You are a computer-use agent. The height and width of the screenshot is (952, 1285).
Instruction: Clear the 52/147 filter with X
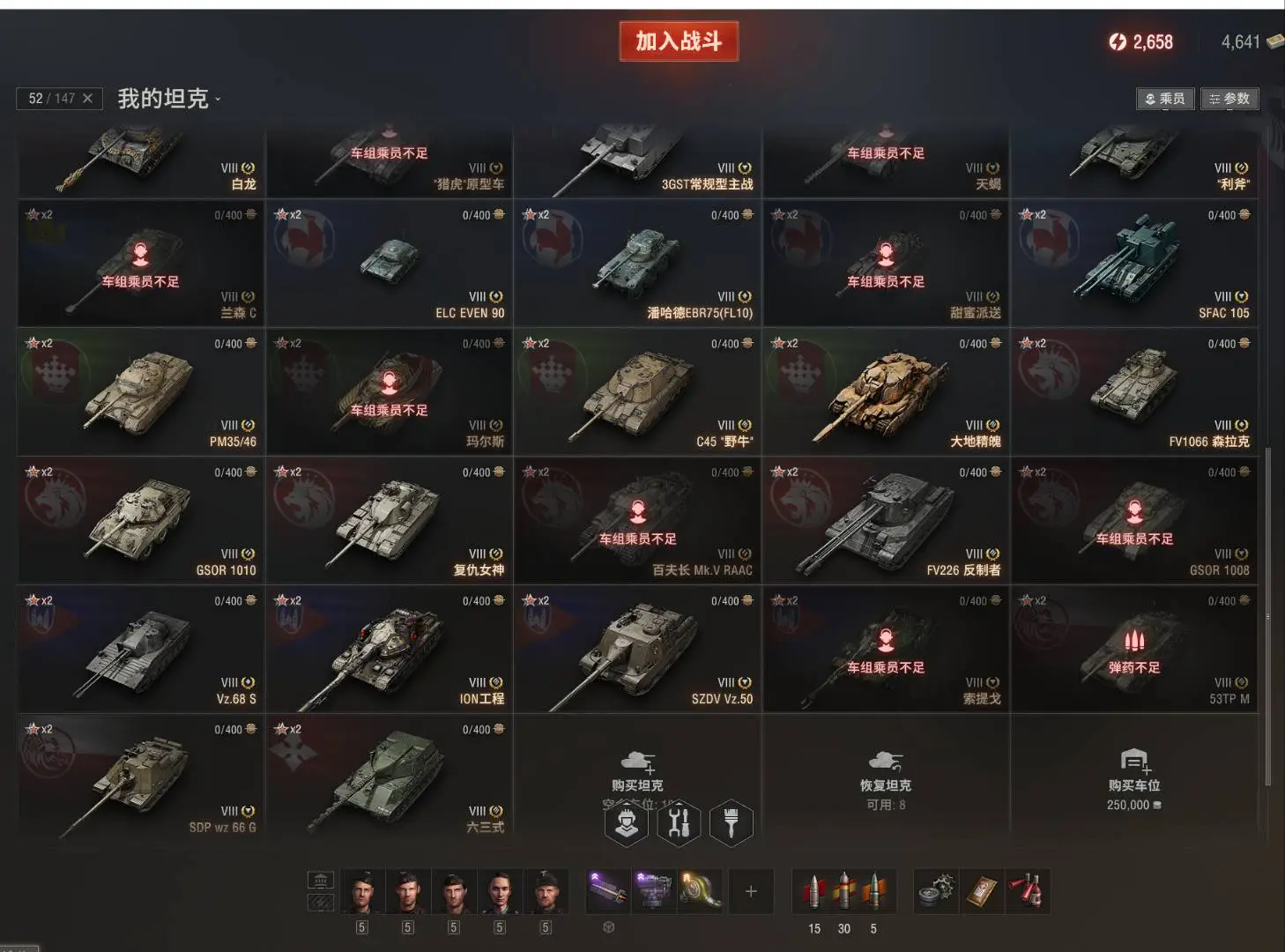point(87,98)
